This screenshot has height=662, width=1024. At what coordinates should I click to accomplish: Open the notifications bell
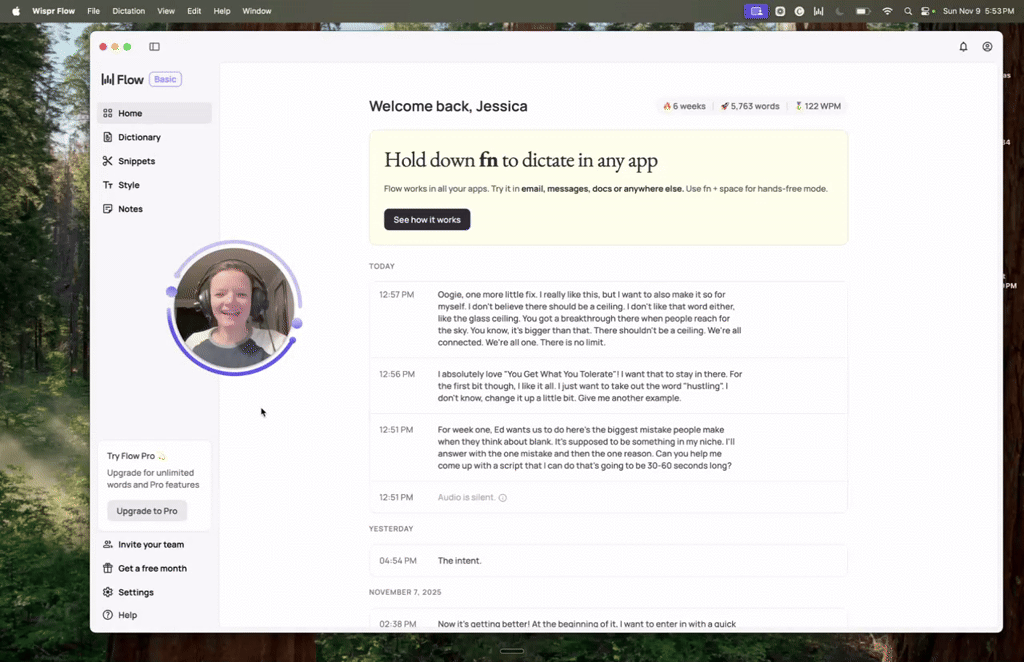coord(963,46)
